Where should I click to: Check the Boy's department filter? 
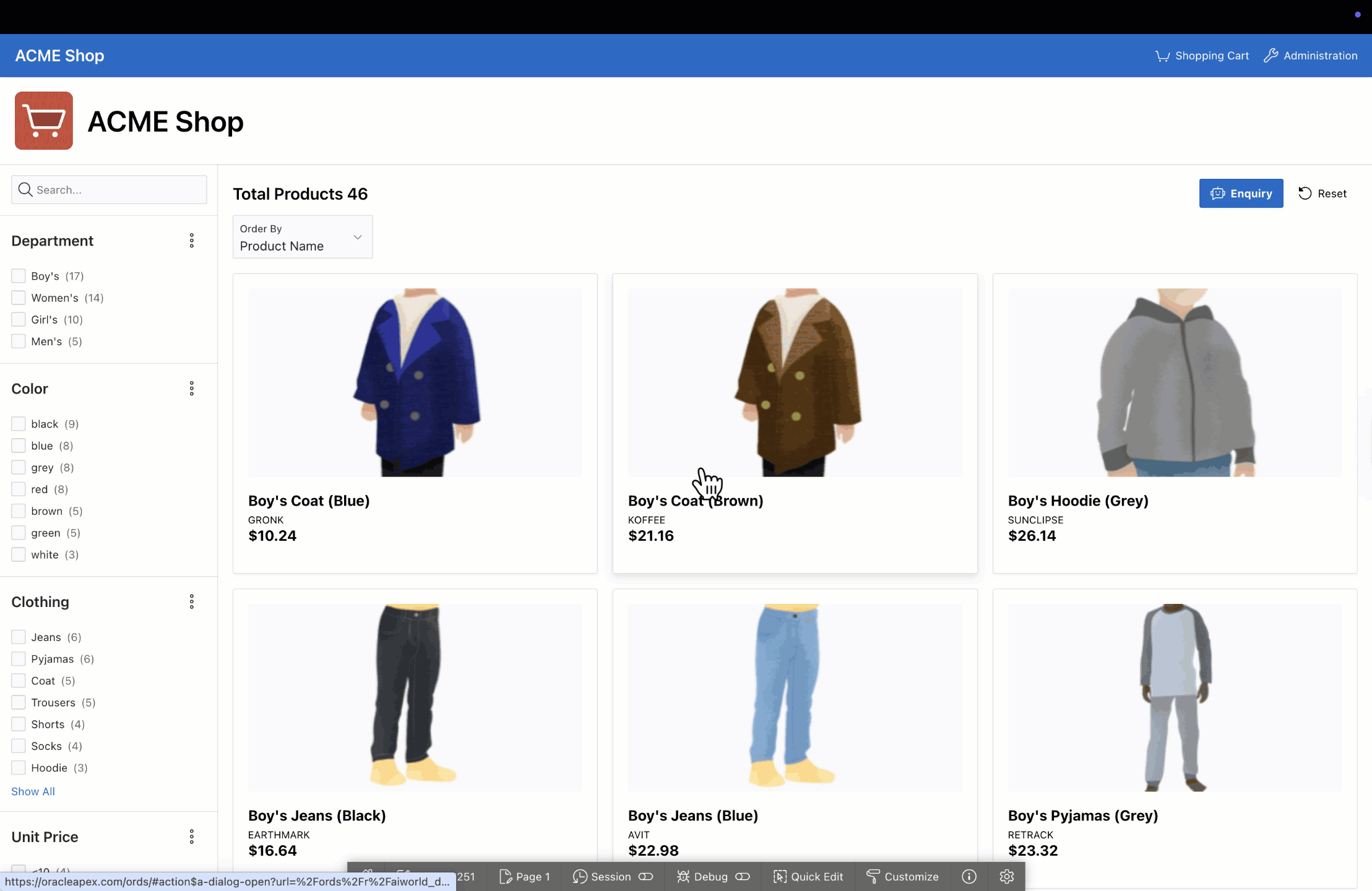[x=19, y=276]
